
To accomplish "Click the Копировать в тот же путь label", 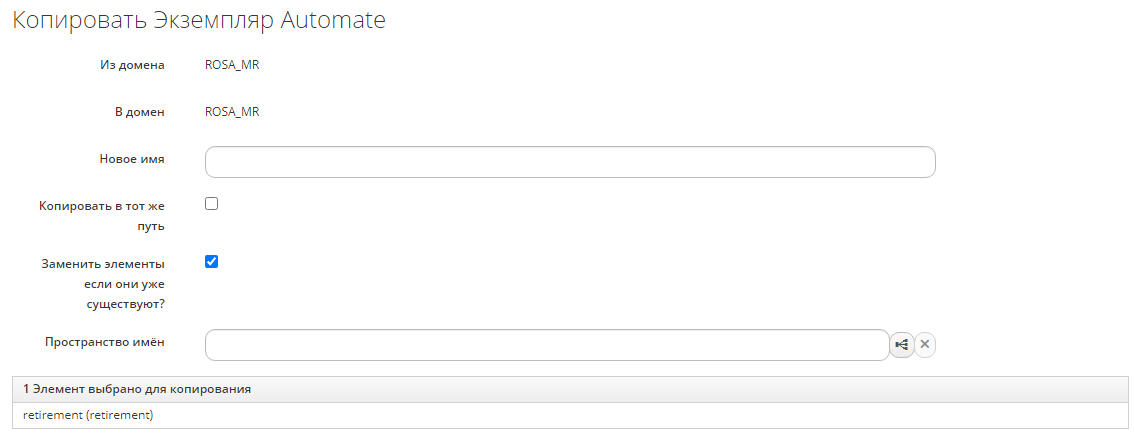I will [x=102, y=215].
